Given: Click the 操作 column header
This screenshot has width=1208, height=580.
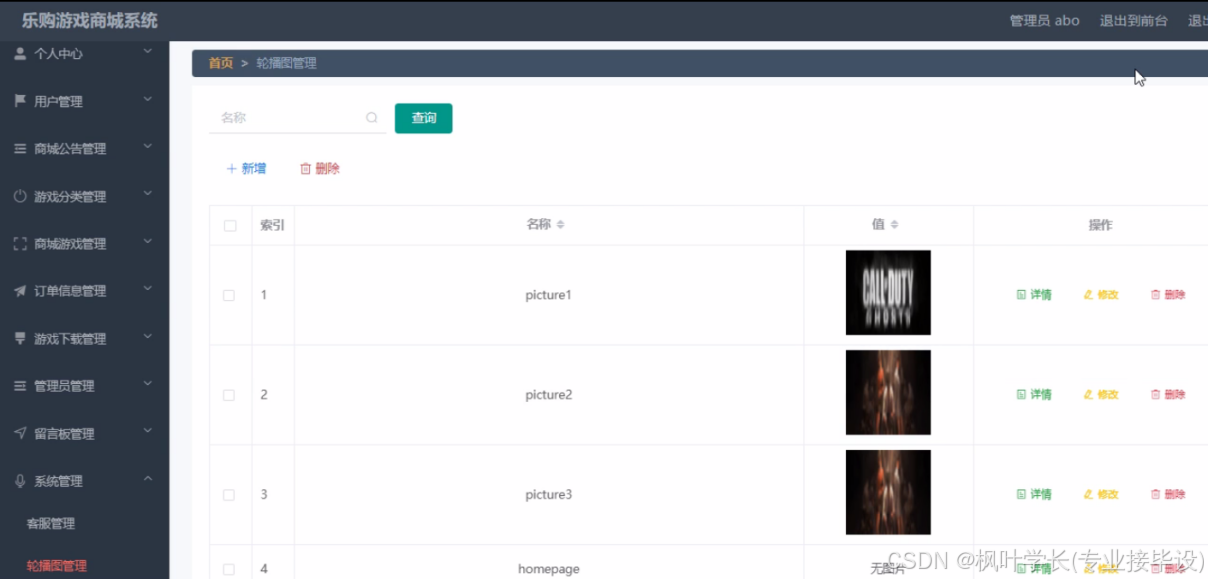Looking at the screenshot, I should pos(1100,225).
